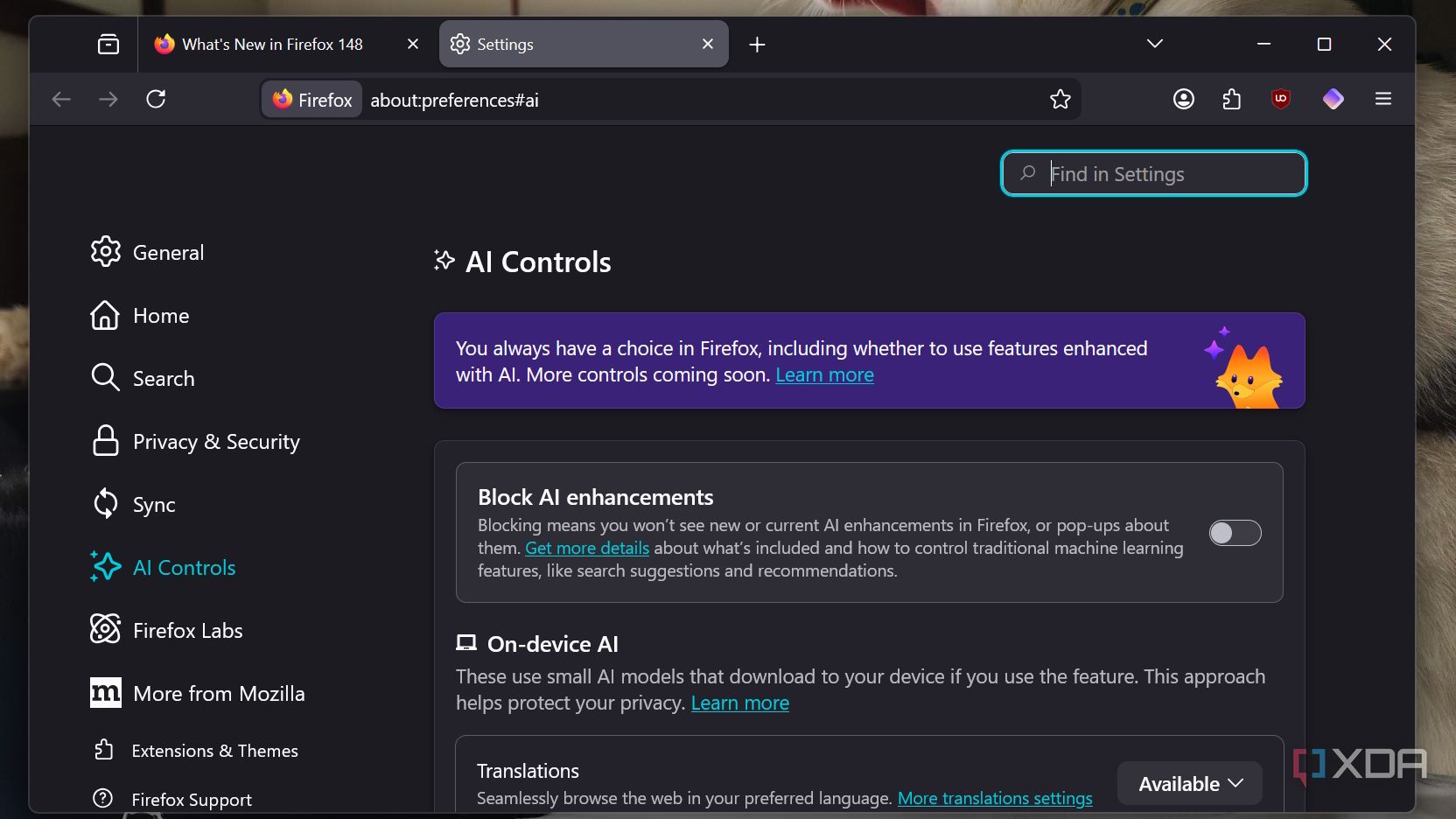This screenshot has height=819, width=1456.
Task: Open the Firefox account icon
Action: [x=1184, y=99]
